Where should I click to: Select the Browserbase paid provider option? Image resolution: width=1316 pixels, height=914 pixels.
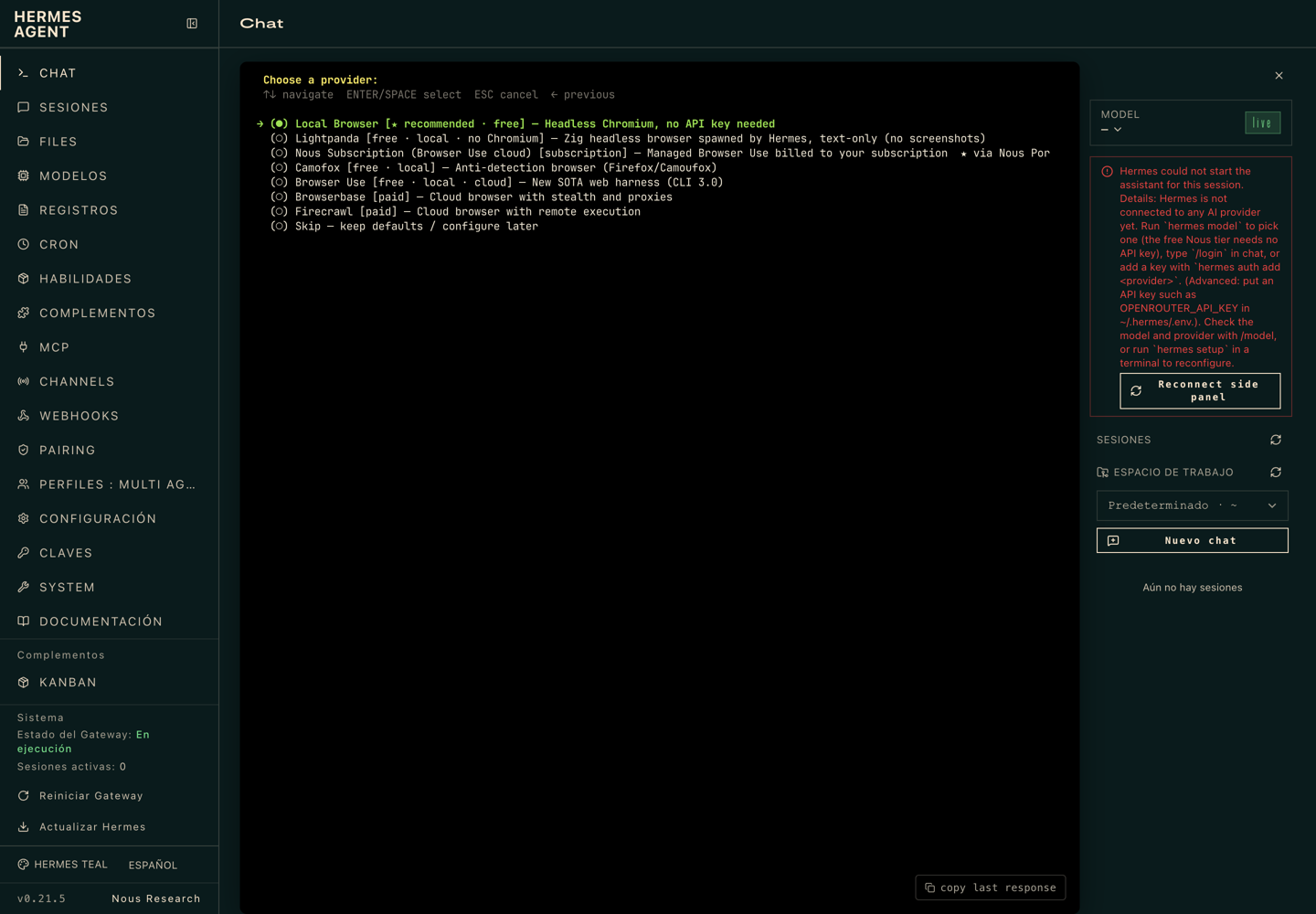point(472,197)
